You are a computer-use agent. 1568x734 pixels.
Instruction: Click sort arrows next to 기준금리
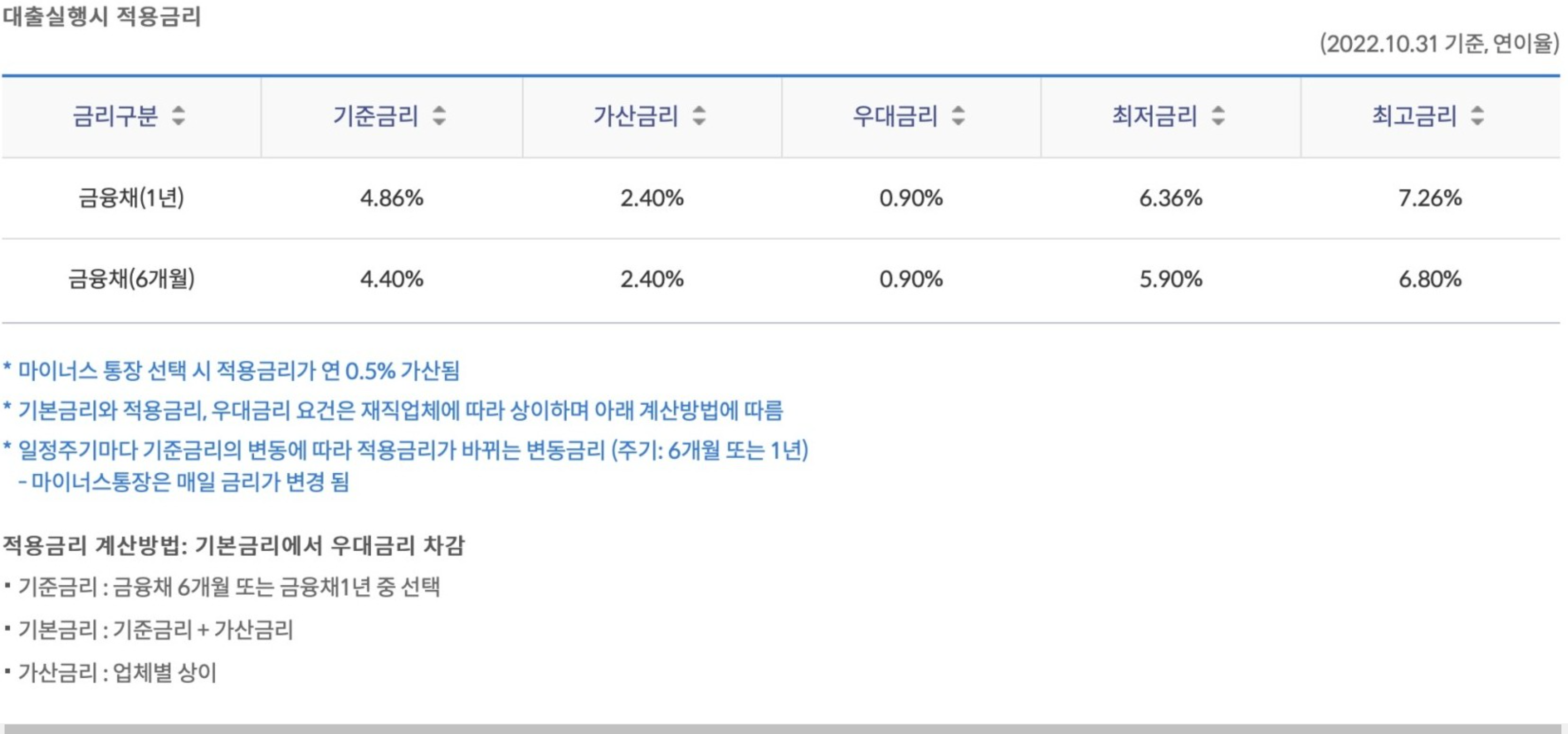point(439,115)
